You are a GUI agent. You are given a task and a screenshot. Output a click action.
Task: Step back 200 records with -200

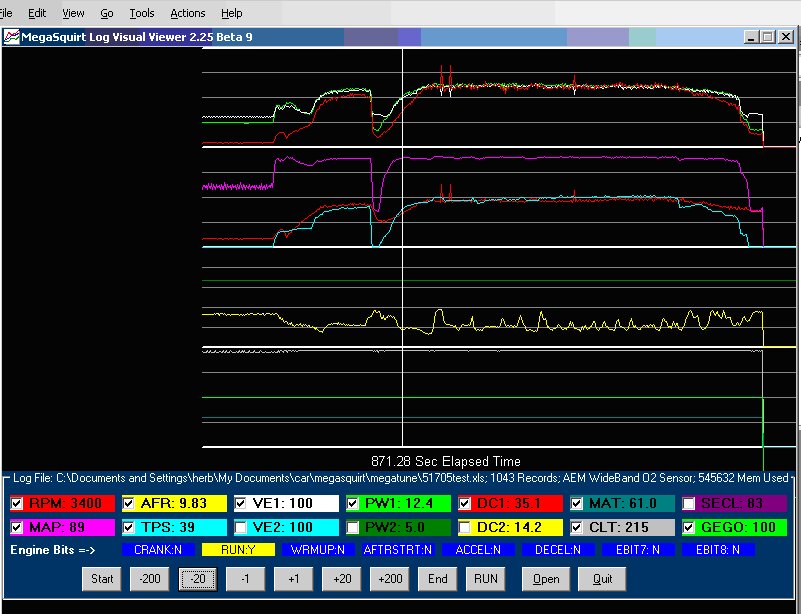[150, 579]
